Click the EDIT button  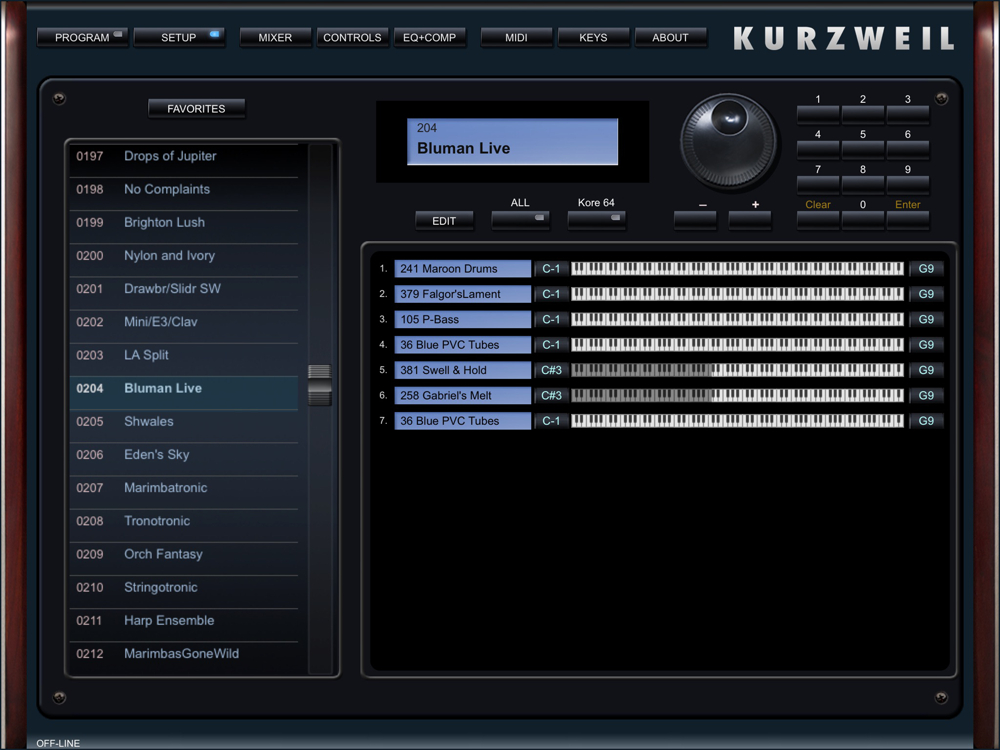coord(444,221)
